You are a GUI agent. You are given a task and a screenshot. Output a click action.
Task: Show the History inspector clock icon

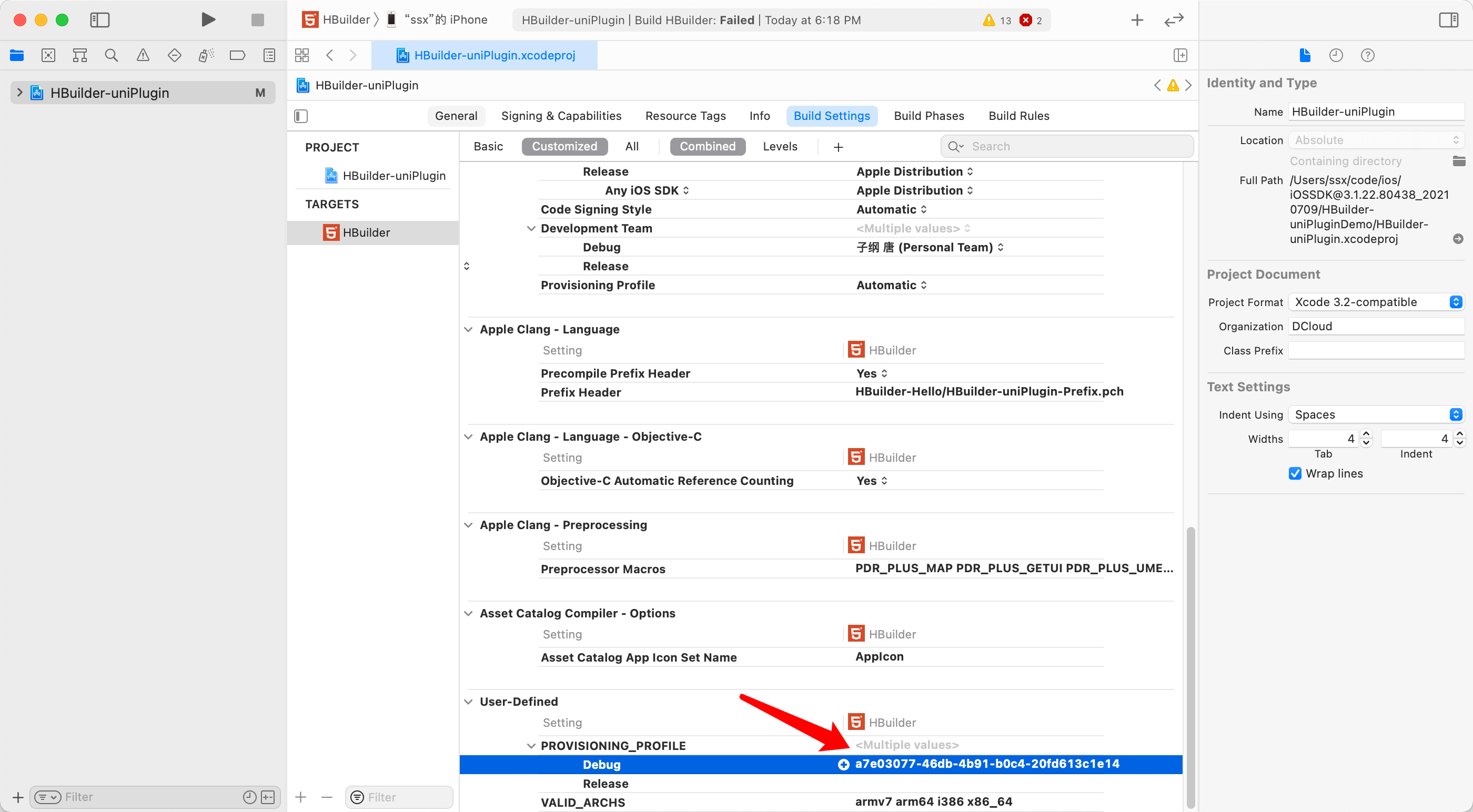[x=1336, y=55]
